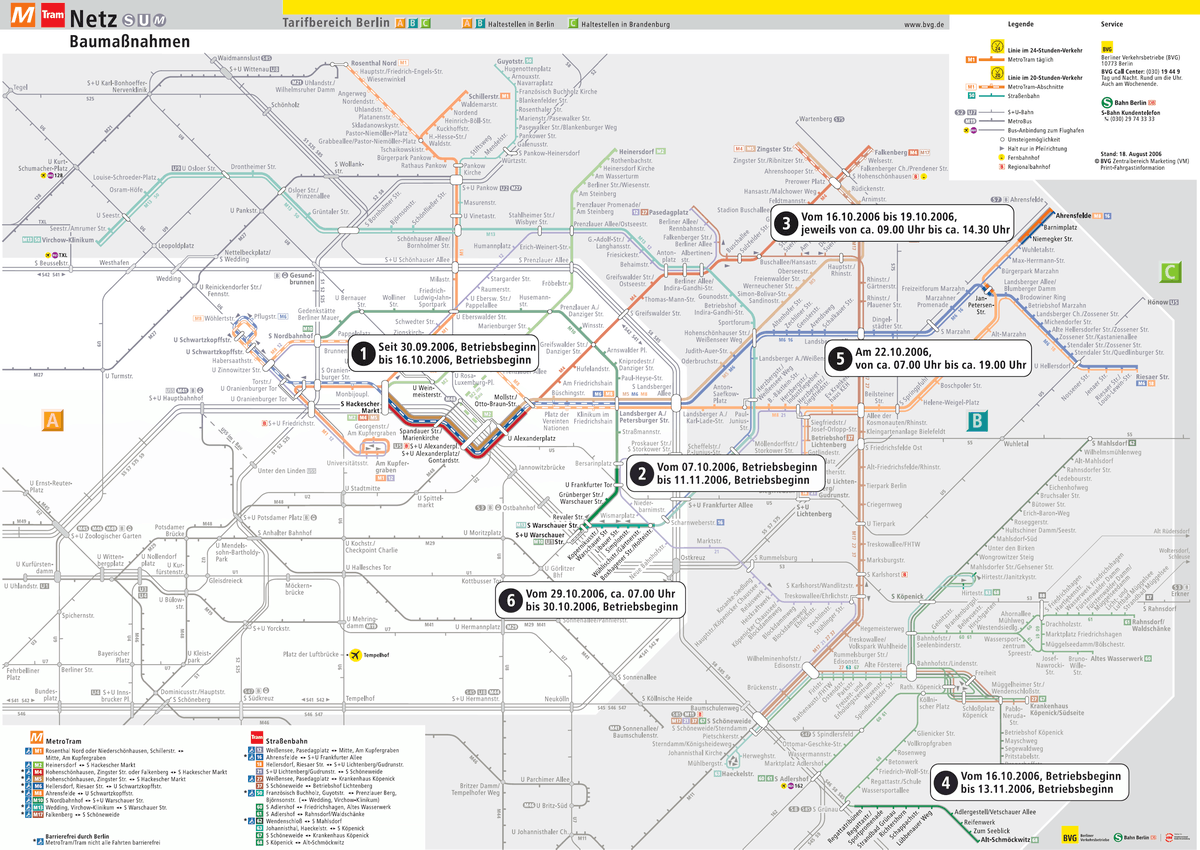Viewport: 1200px width, 850px height.
Task: Click the Riesaer Str. terminus label
Action: tap(1152, 377)
